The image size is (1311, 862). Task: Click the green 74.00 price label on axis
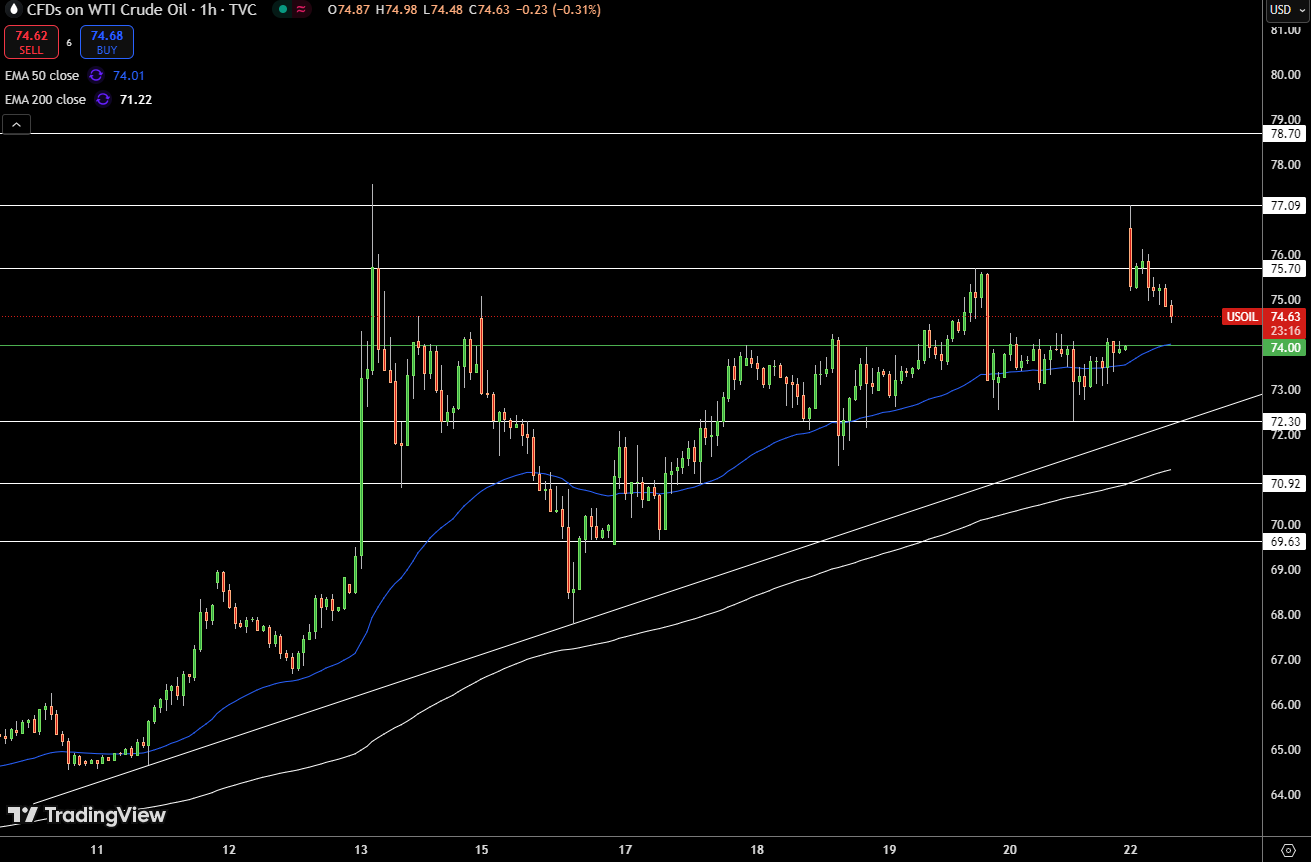[1283, 348]
